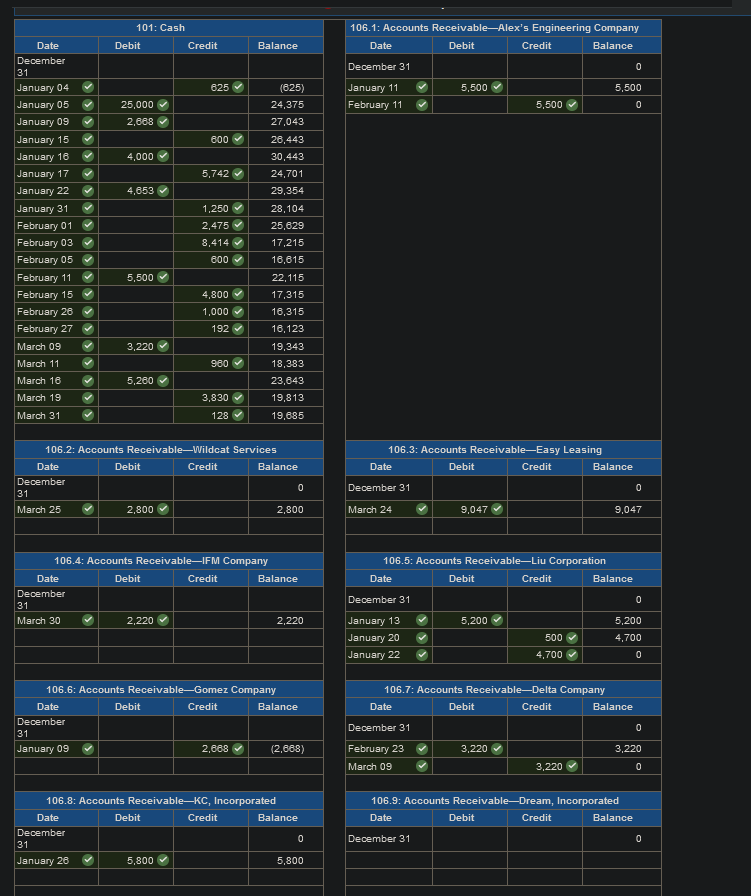Select the checkmark next to the 25,000 debit entry

click(x=163, y=105)
